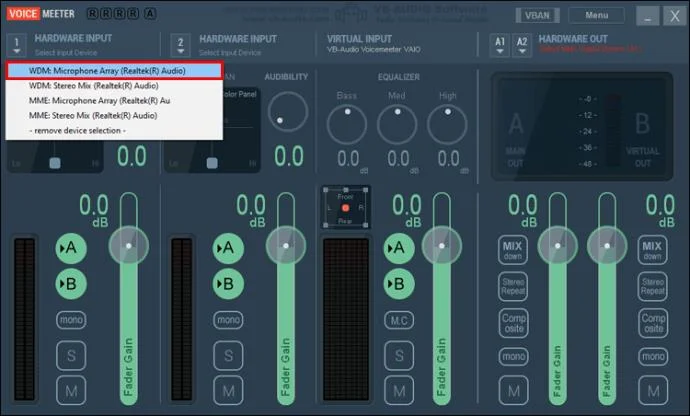Toggle right MIX down button
Image resolution: width=690 pixels, height=416 pixels.
[652, 250]
